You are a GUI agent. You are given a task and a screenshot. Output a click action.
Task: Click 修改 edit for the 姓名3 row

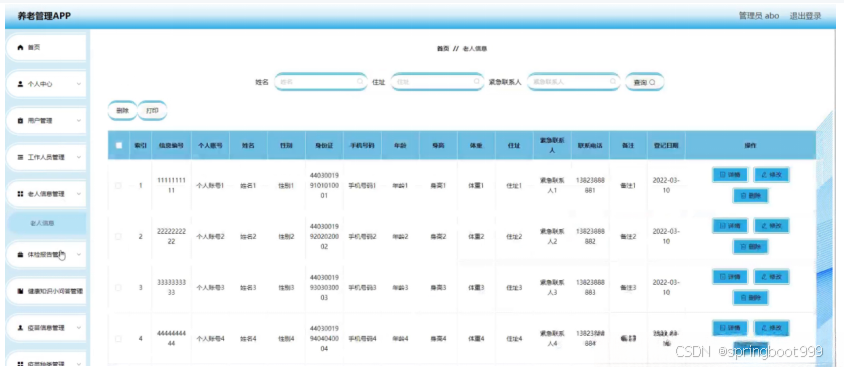[x=771, y=277]
